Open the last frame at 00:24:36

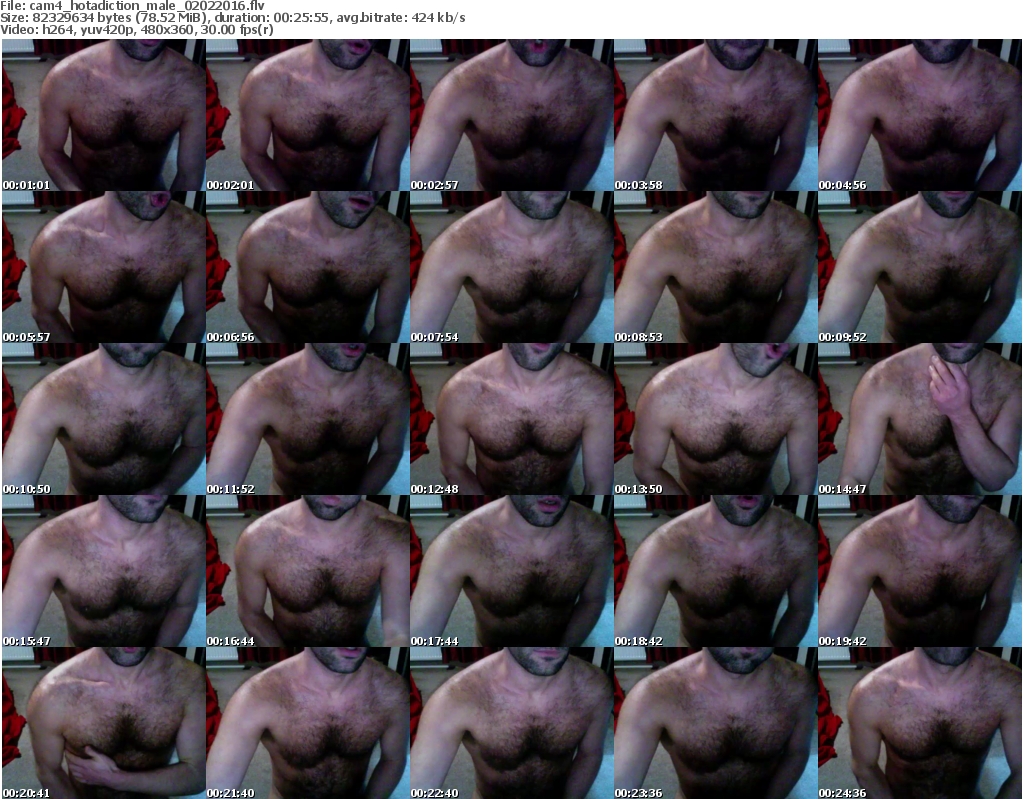click(x=920, y=723)
